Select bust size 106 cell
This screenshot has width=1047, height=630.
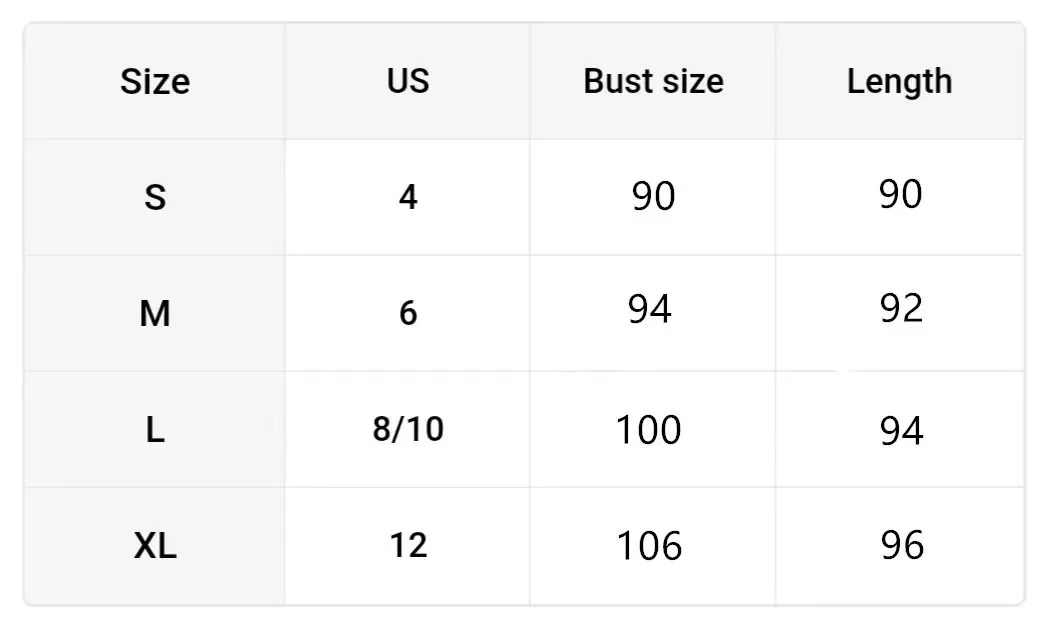[648, 546]
